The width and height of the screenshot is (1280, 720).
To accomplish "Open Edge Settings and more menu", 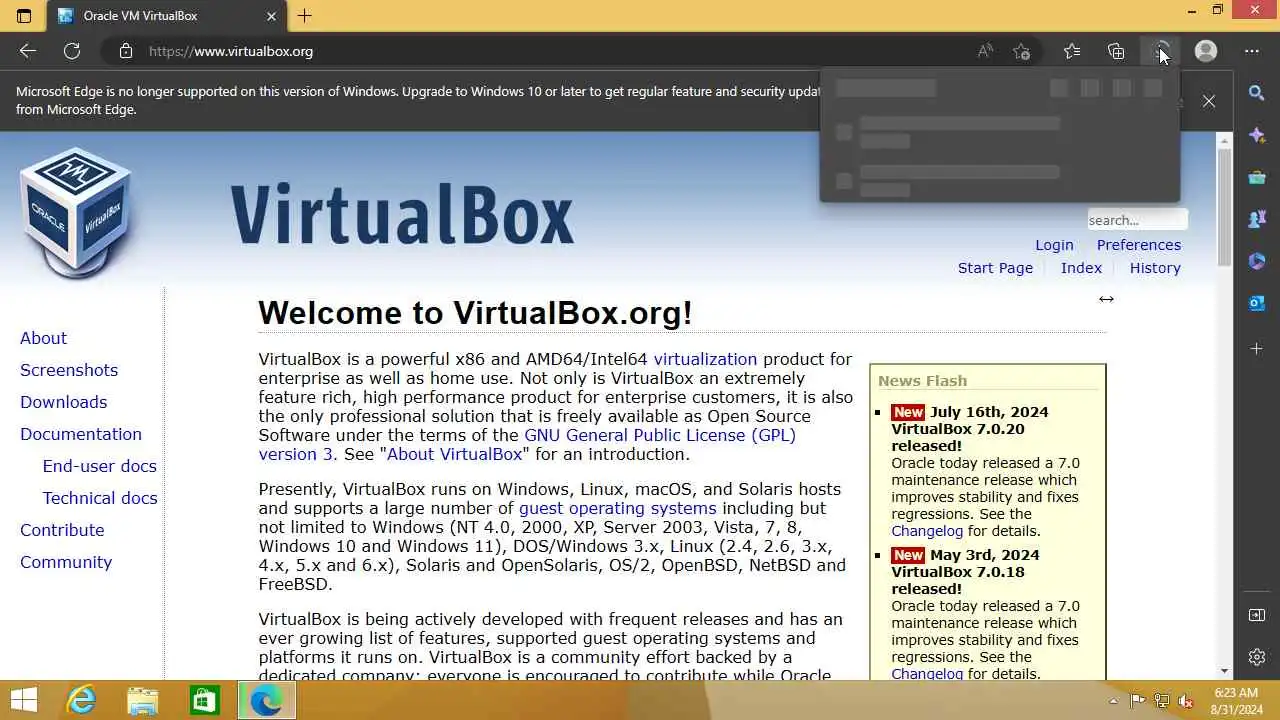I will [1252, 51].
